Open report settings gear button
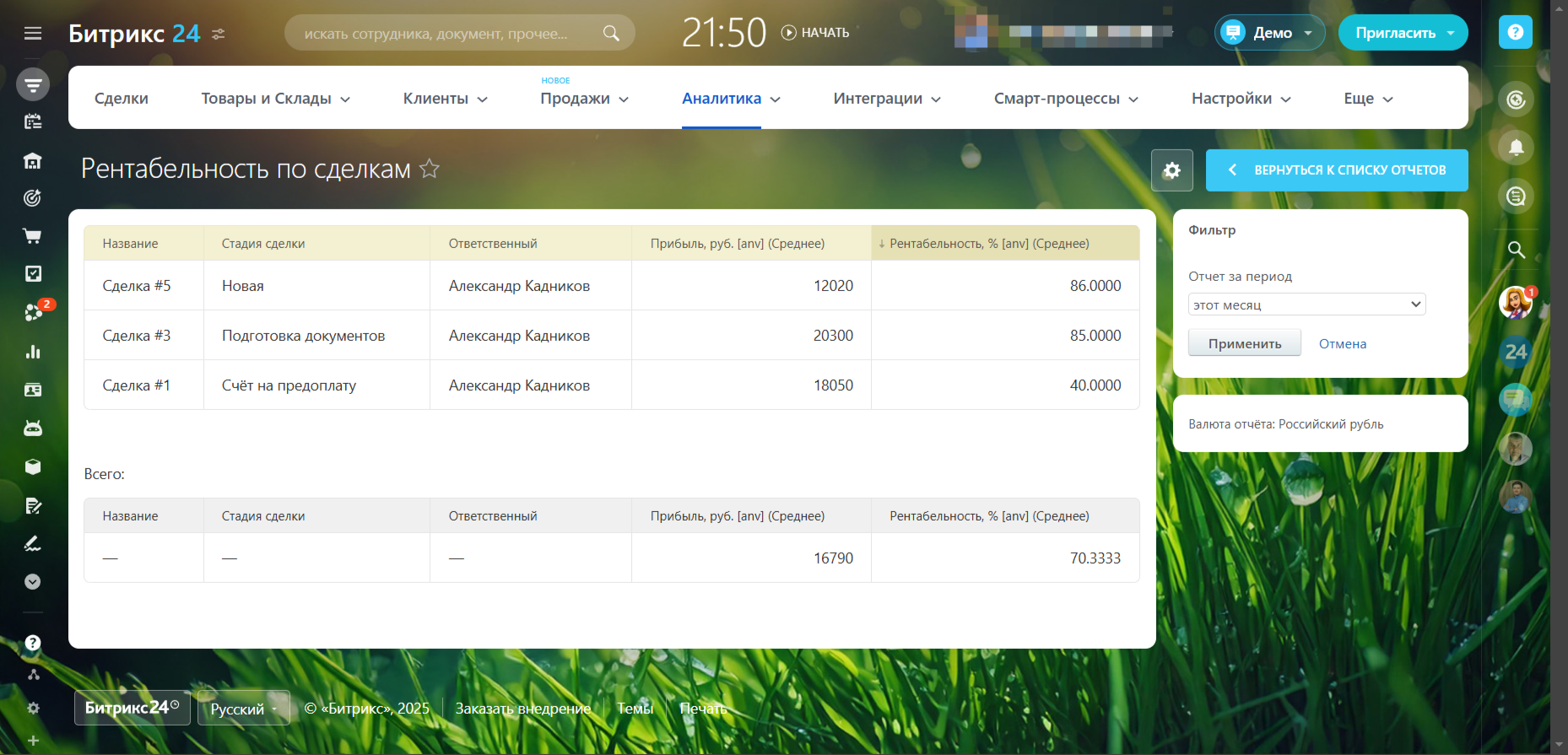This screenshot has width=1568, height=755. 1171,170
